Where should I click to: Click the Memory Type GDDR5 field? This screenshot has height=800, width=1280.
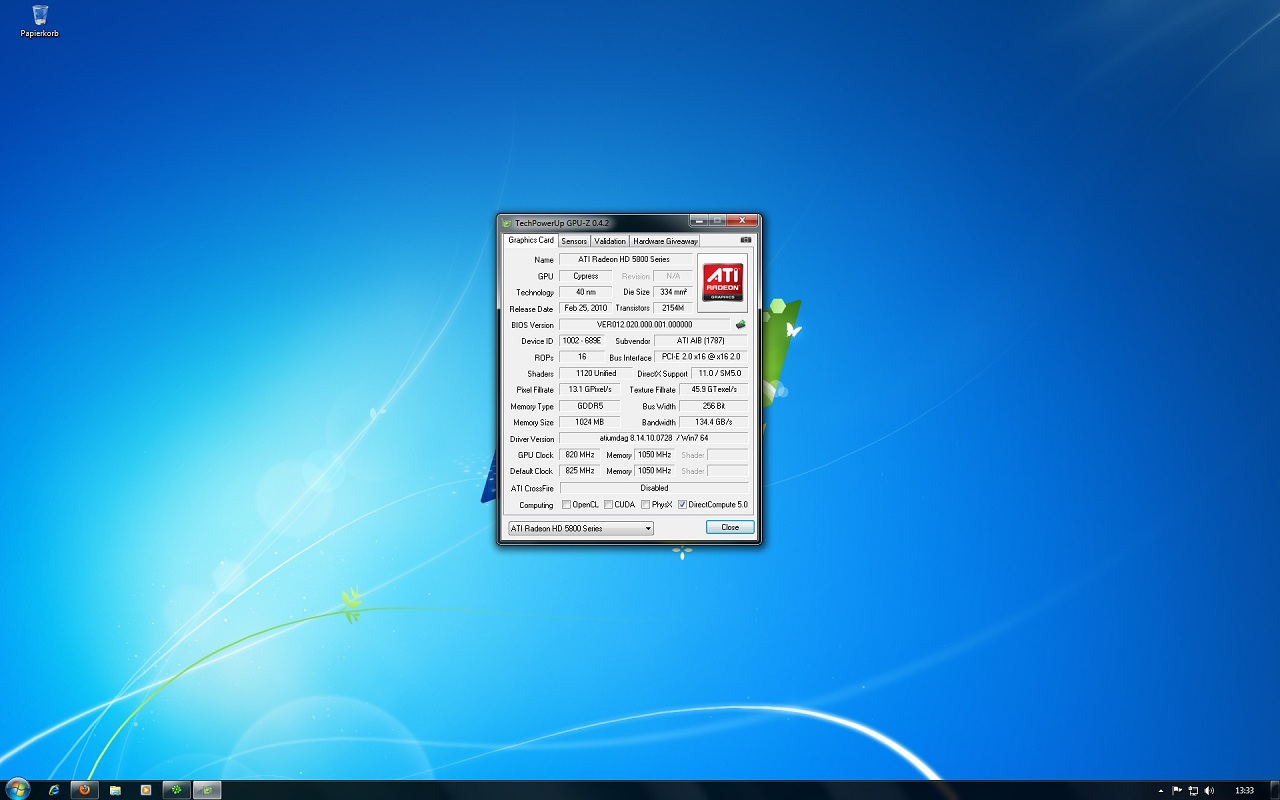click(590, 407)
